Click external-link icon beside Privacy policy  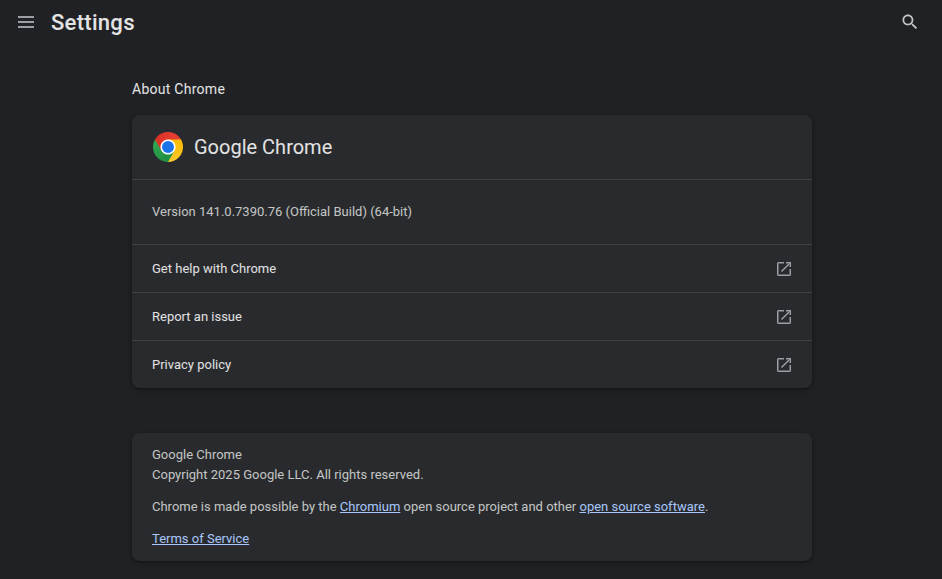[x=784, y=365]
